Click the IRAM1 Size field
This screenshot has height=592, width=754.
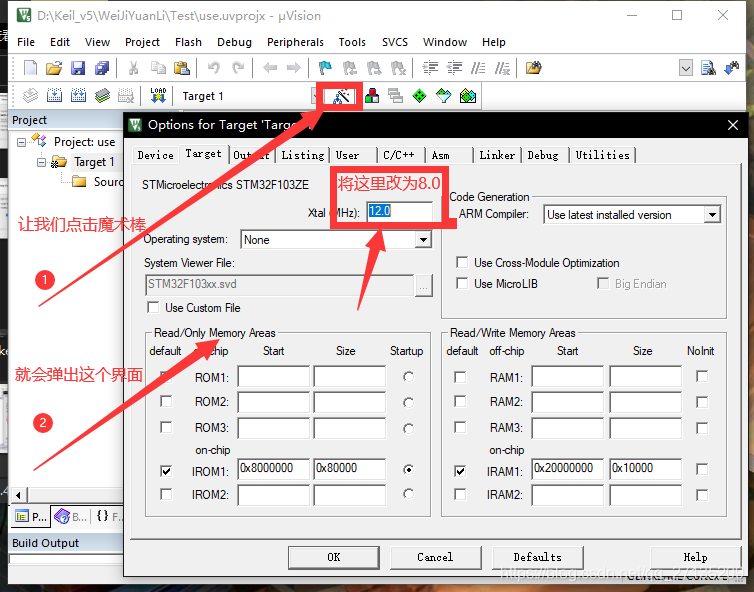tap(645, 468)
